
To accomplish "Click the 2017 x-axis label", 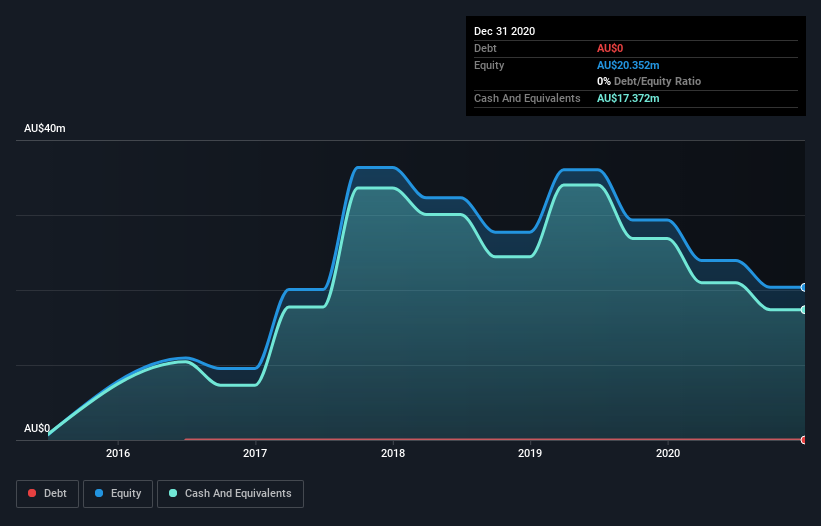I will click(x=255, y=453).
